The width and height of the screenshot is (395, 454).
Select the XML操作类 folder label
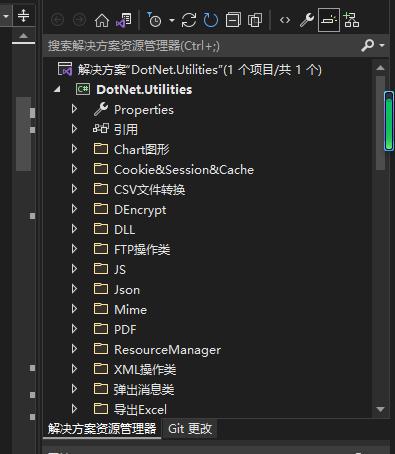[x=145, y=370]
